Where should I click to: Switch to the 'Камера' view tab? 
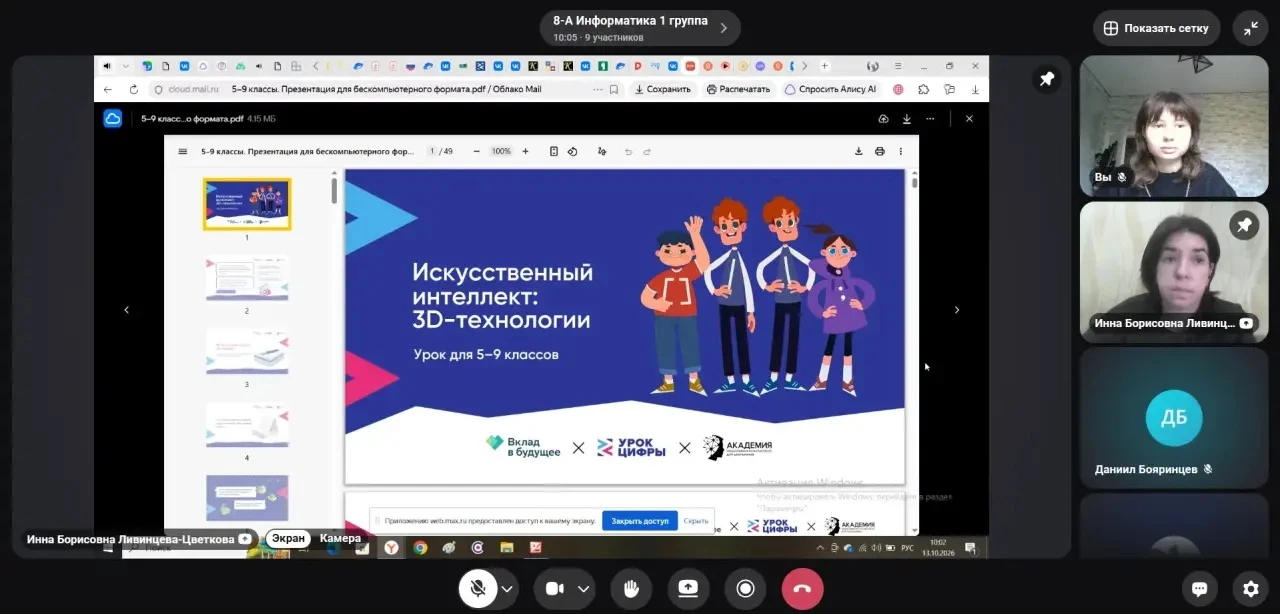[x=340, y=538]
